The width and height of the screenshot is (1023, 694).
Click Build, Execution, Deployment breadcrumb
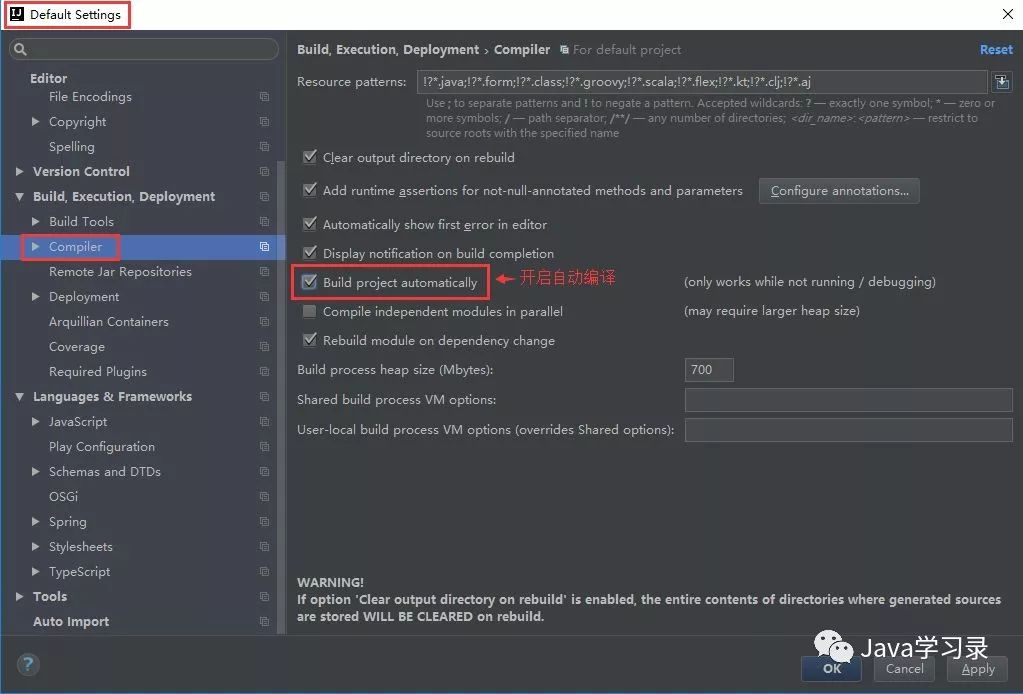(x=388, y=50)
